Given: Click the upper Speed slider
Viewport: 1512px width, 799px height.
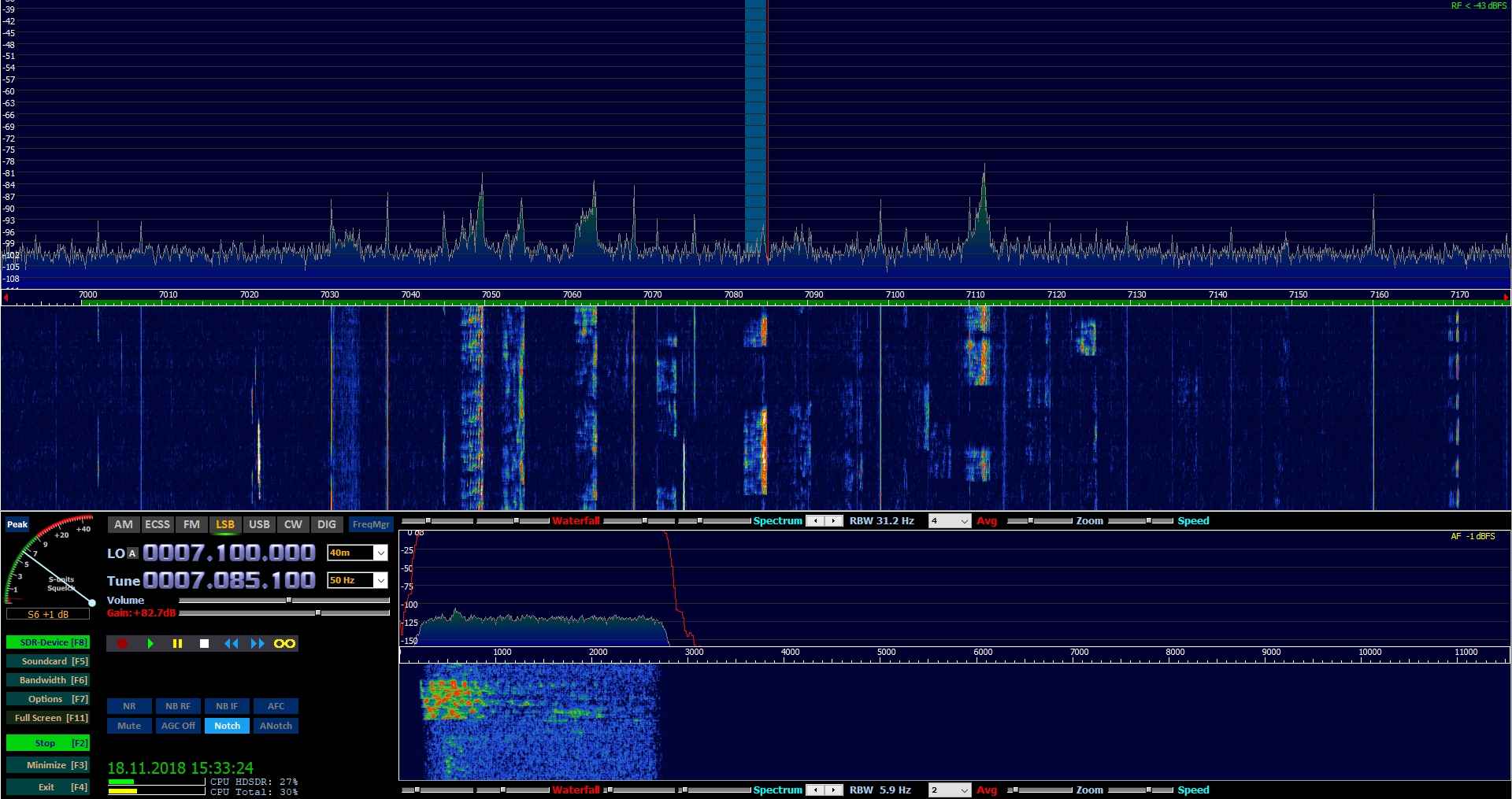Looking at the screenshot, I should [1141, 521].
